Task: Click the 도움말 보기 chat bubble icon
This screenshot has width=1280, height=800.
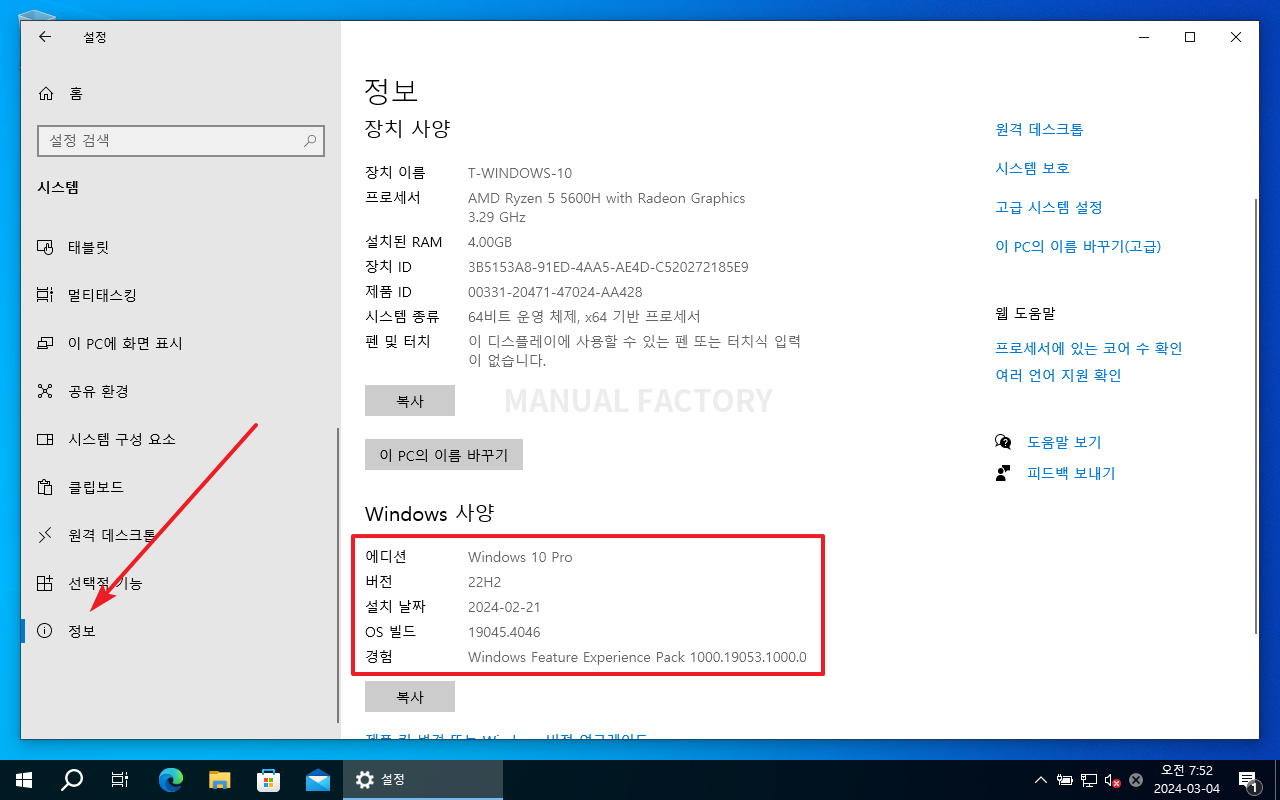Action: click(x=1003, y=442)
